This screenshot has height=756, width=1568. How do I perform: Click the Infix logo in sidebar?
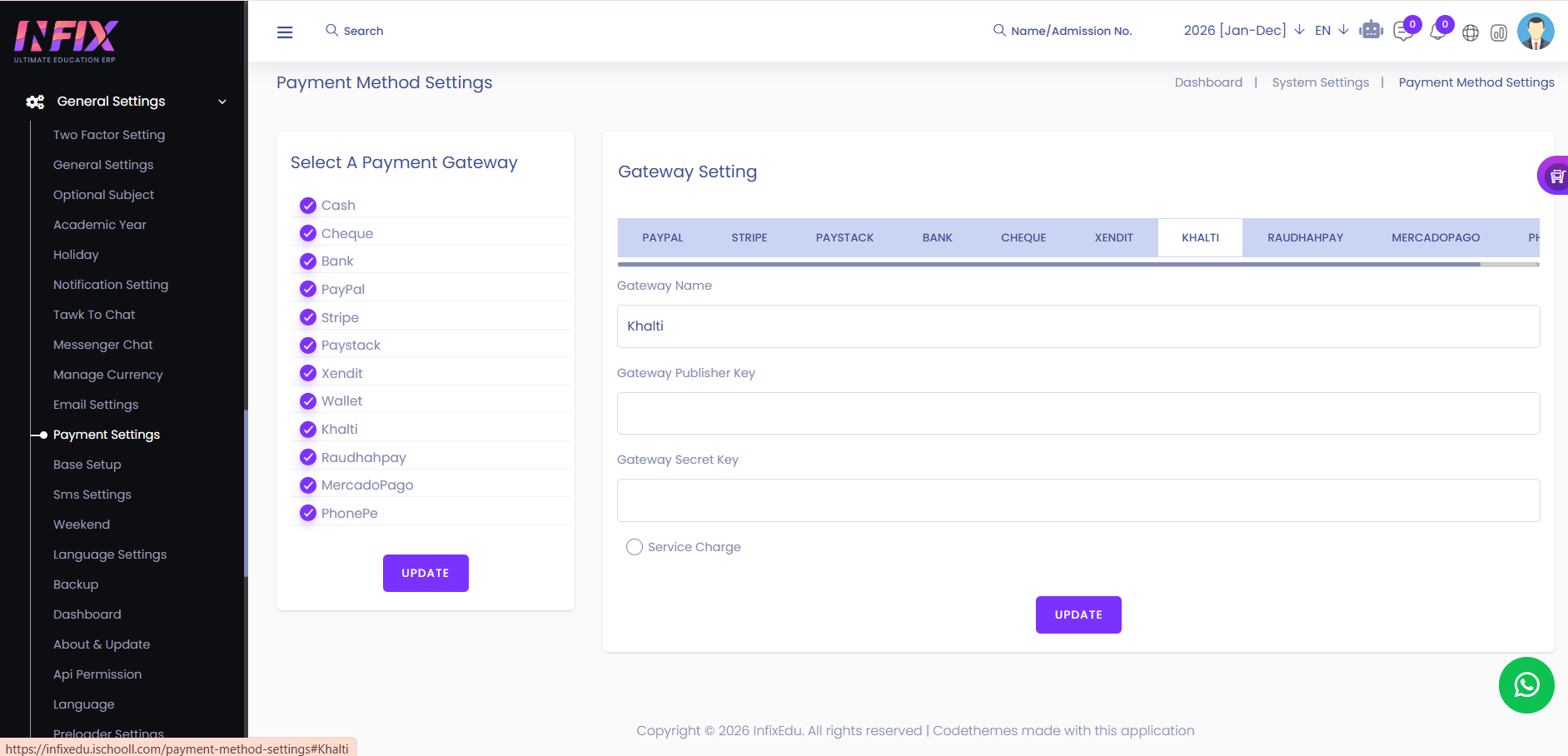[66, 42]
